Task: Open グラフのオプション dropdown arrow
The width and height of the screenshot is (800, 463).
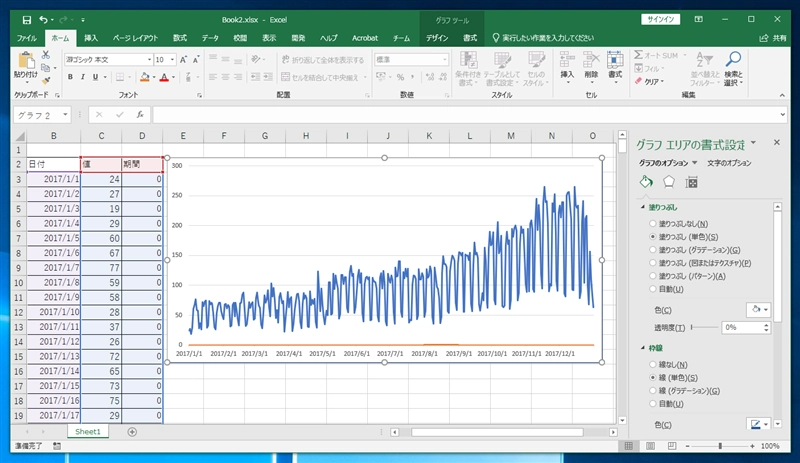Action: tap(694, 163)
